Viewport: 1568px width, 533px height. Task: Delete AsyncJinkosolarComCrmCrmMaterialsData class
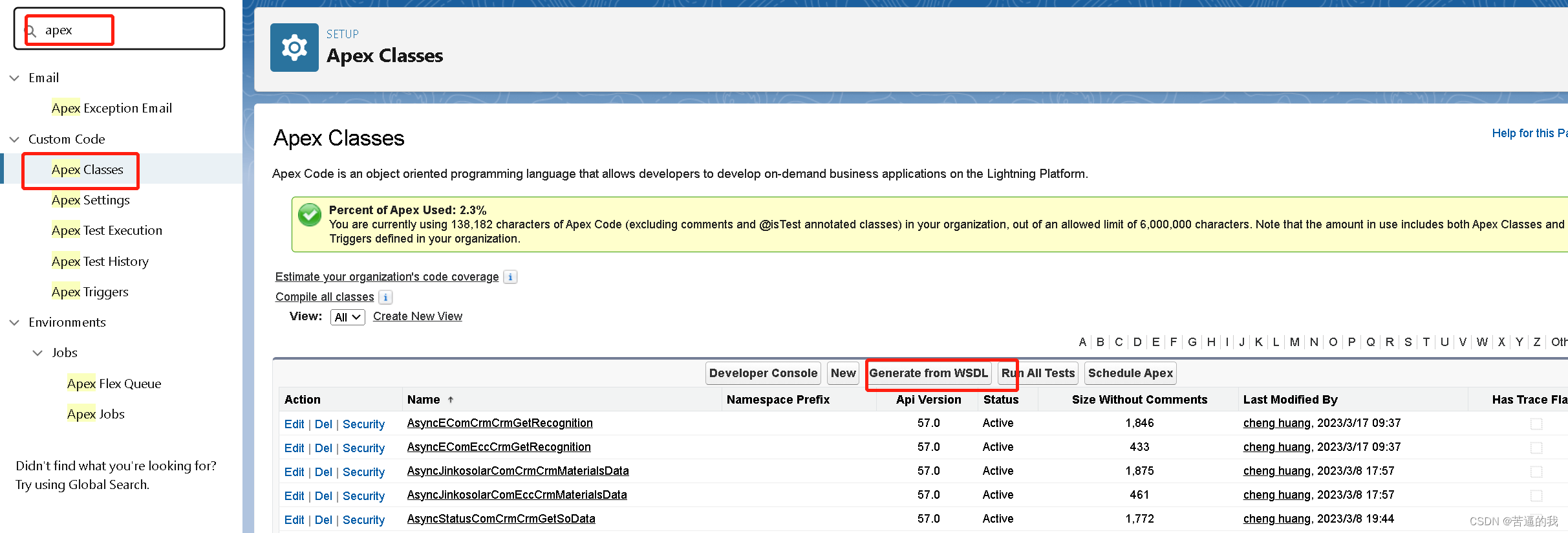pyautogui.click(x=323, y=472)
